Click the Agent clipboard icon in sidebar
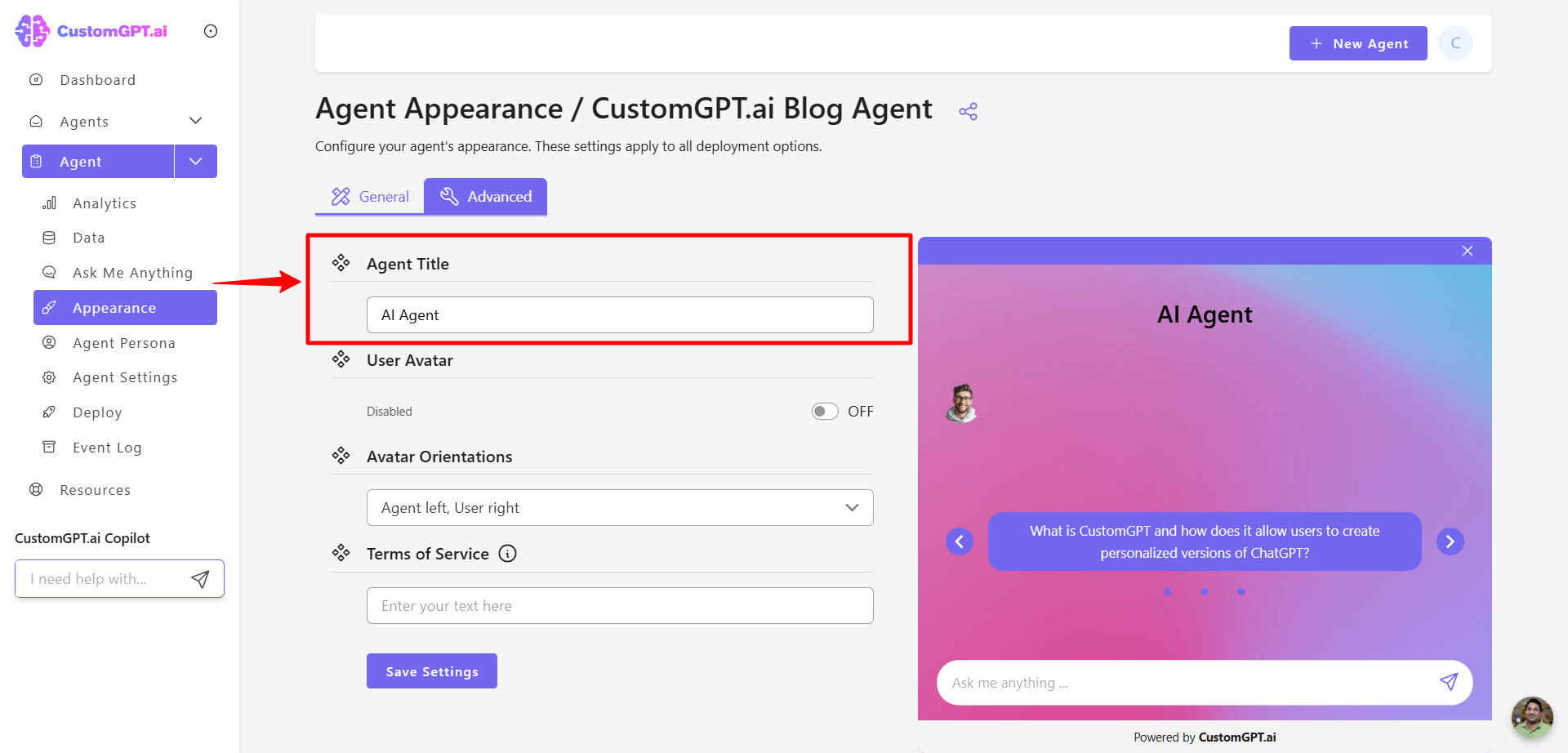 [36, 162]
